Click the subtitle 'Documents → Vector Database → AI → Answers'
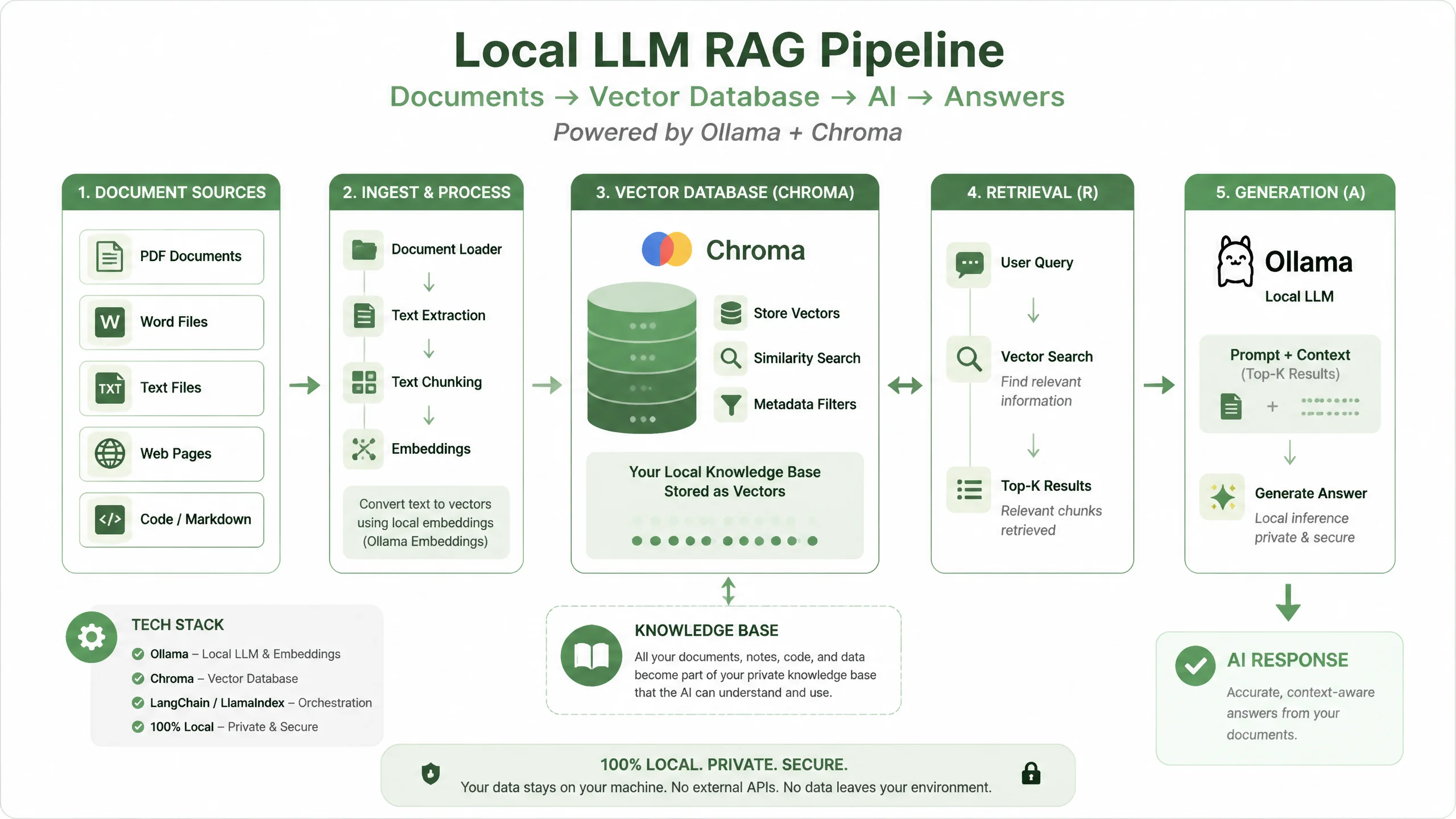The width and height of the screenshot is (1456, 819). [727, 97]
